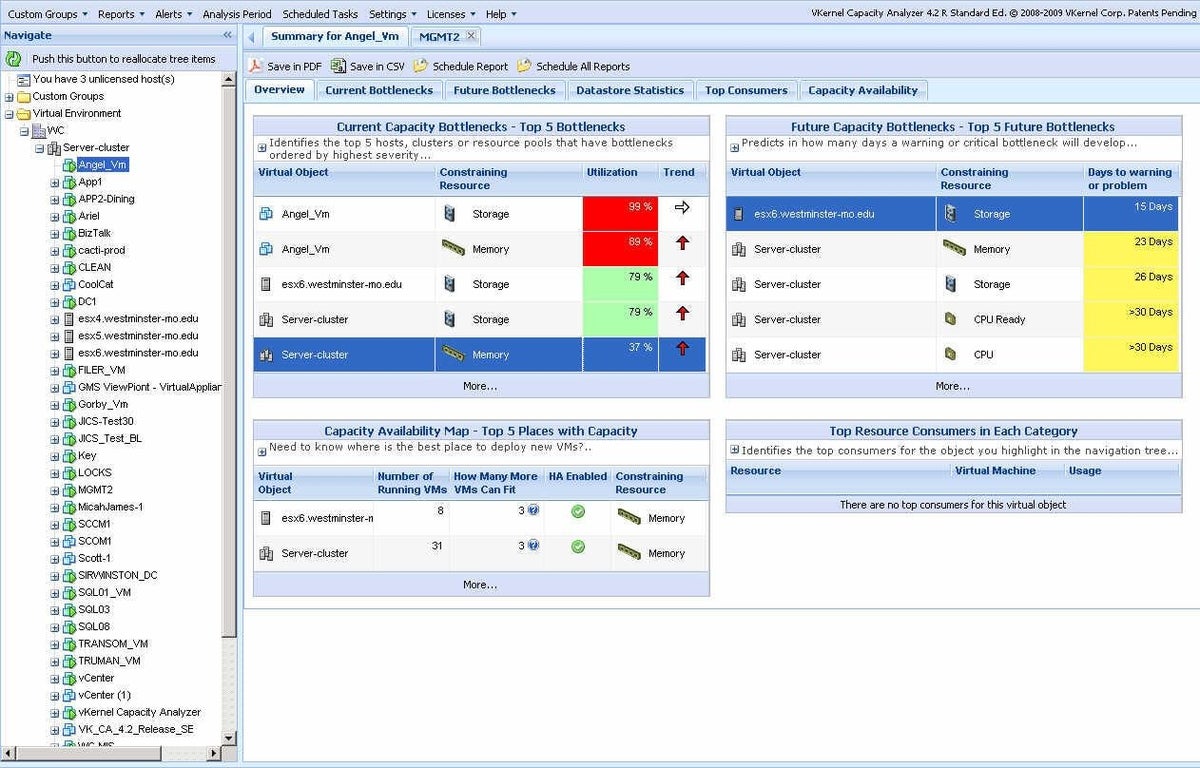Open the Scheduled Tasks menu
This screenshot has width=1200, height=768.
[320, 14]
